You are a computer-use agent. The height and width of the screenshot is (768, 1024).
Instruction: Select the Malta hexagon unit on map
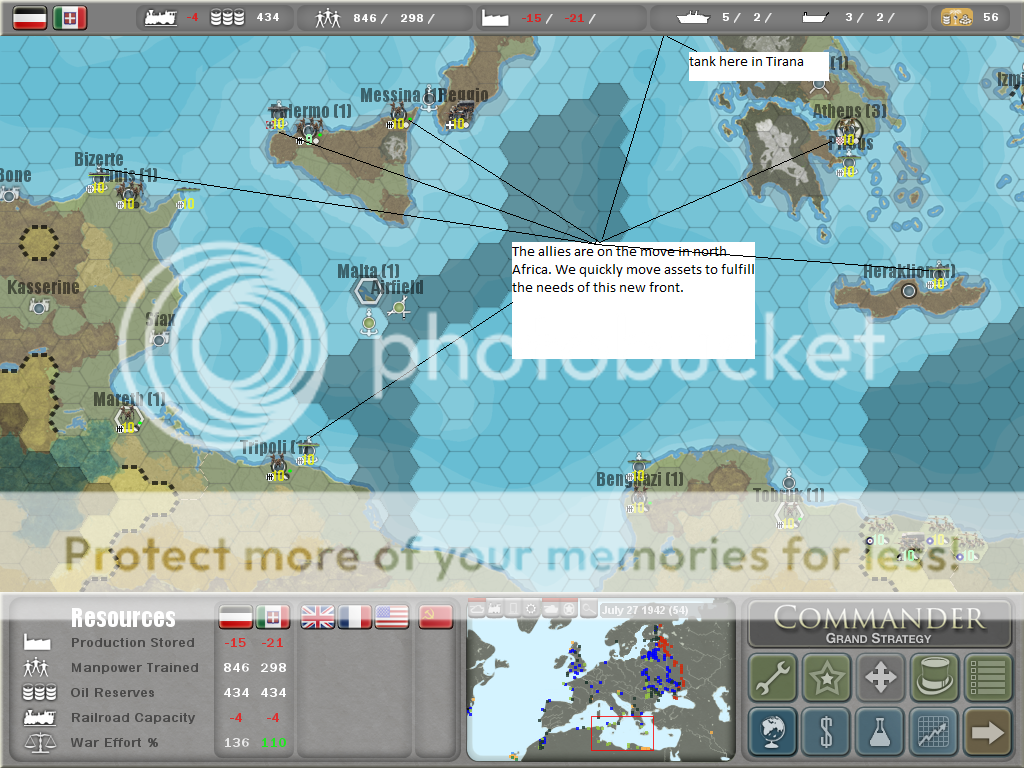coord(367,292)
